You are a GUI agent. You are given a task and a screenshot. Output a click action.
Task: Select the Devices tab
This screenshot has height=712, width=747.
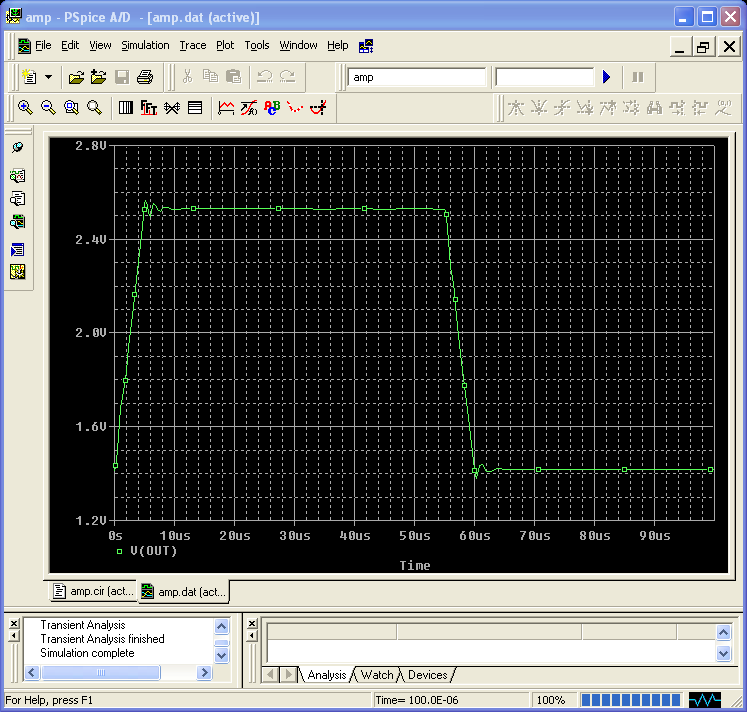427,675
